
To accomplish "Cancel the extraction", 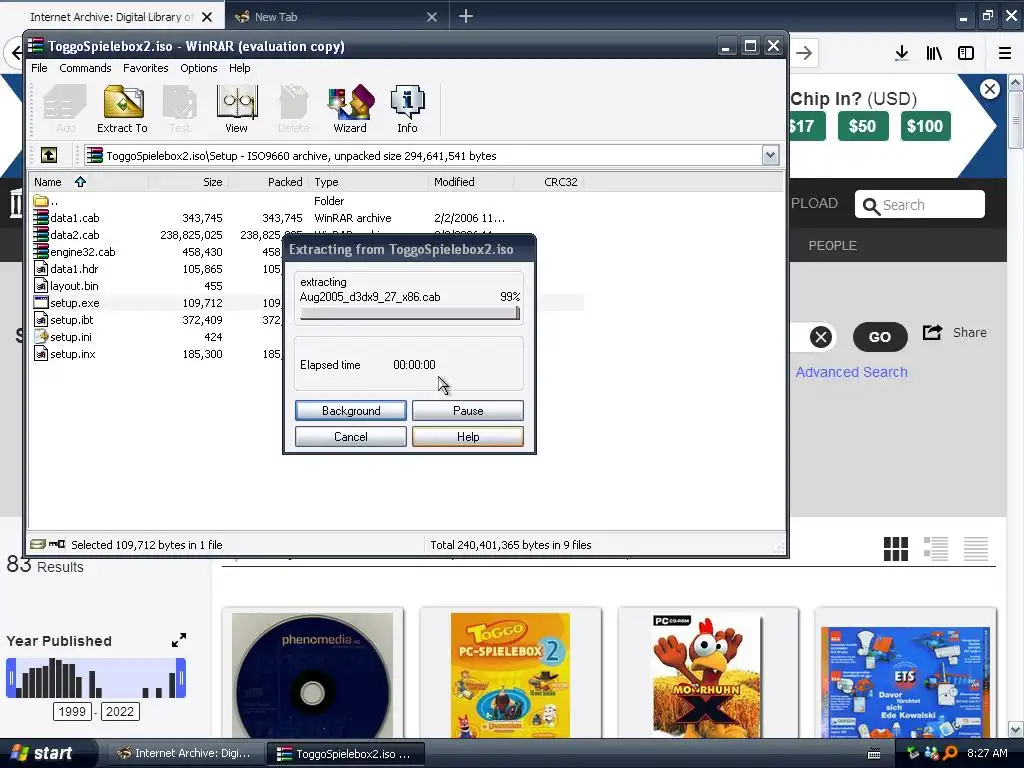I will [351, 437].
